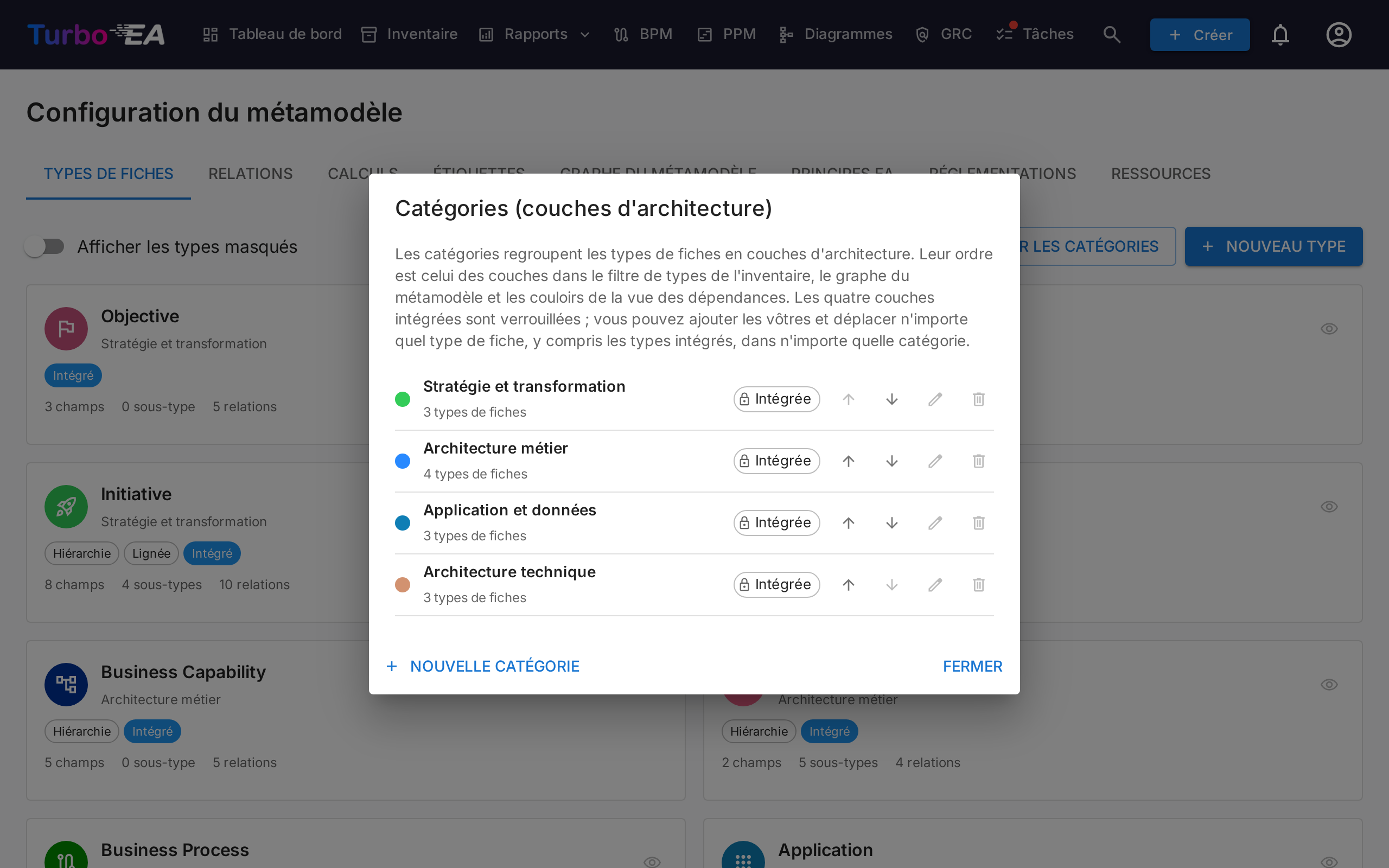Image resolution: width=1389 pixels, height=868 pixels.
Task: Click Nouvelle catégorie button
Action: pyautogui.click(x=483, y=666)
